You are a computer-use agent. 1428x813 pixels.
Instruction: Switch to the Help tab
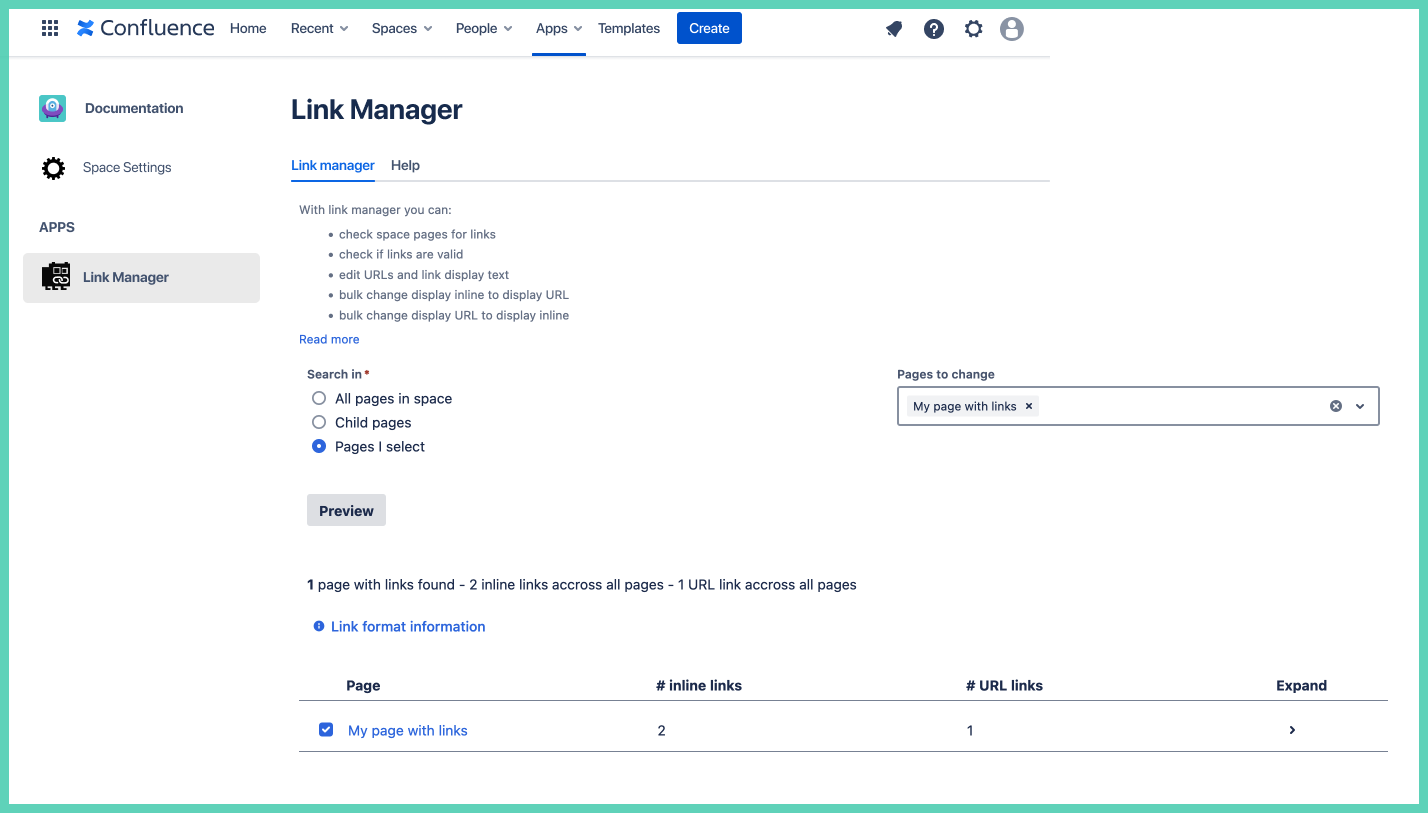[x=405, y=165]
